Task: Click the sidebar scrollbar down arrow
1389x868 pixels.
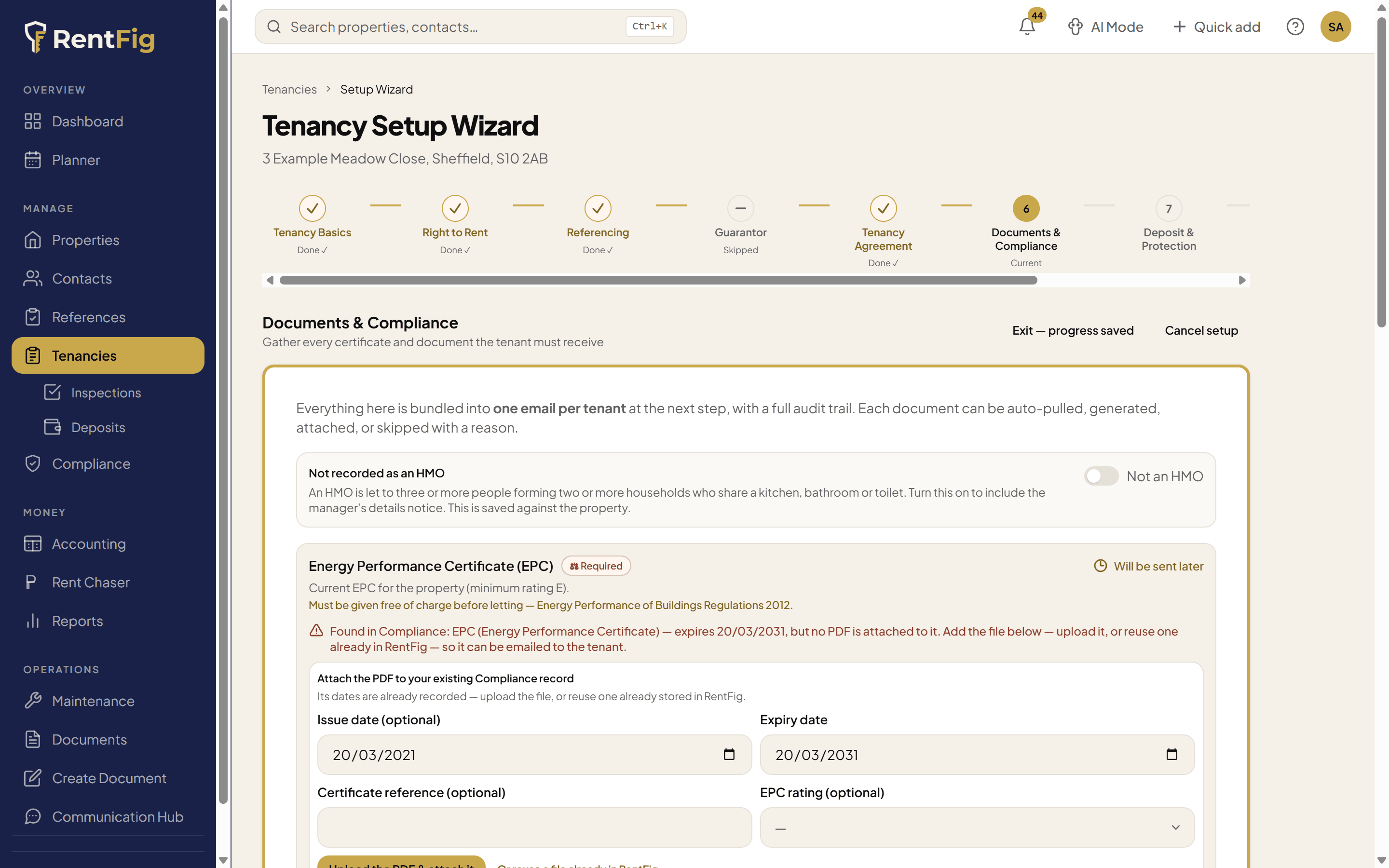Action: tap(223, 860)
